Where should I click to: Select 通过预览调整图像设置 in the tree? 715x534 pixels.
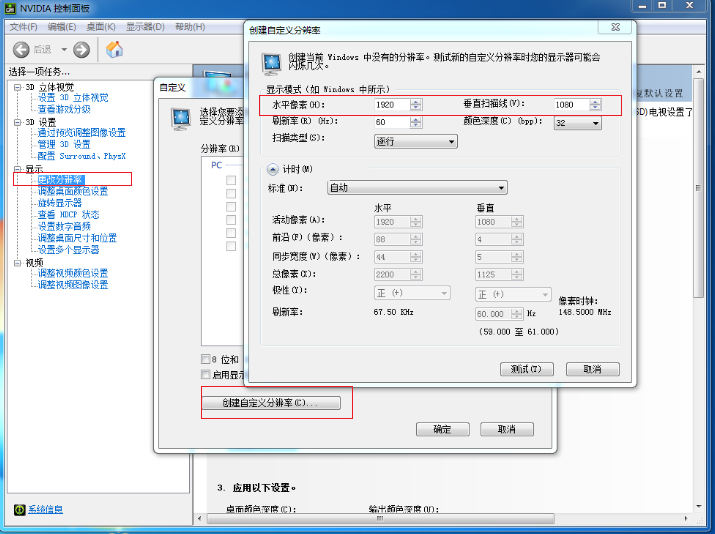82,133
